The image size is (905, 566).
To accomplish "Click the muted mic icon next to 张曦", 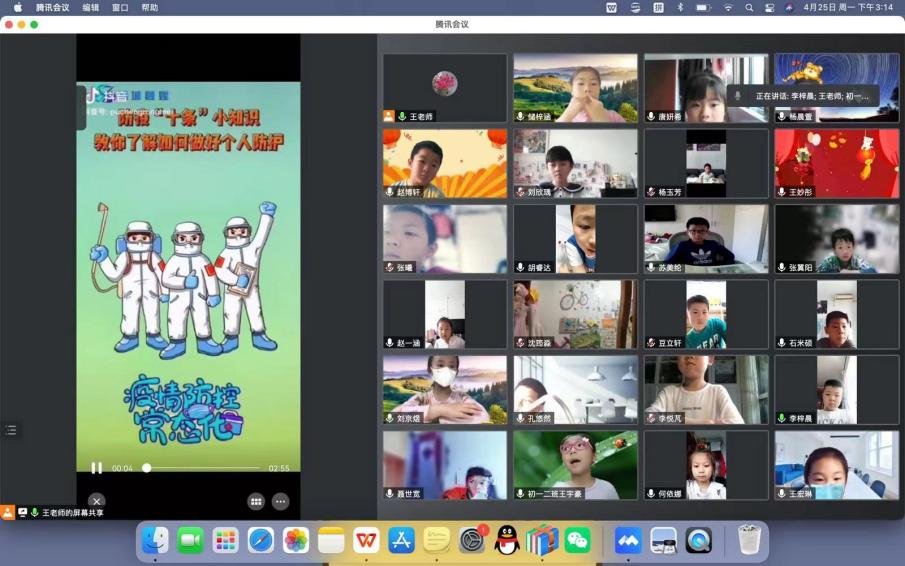I will click(x=390, y=268).
